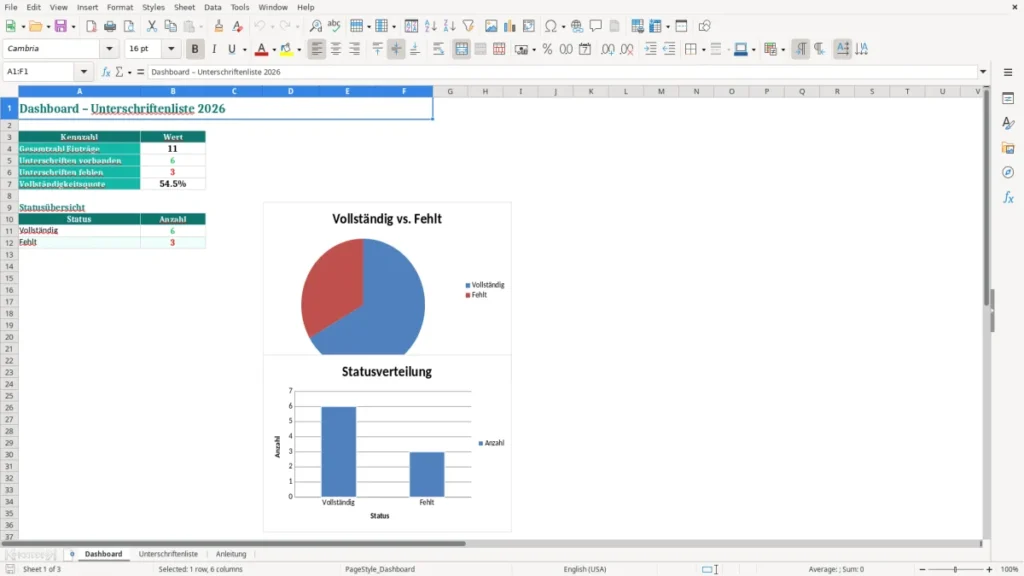Image resolution: width=1024 pixels, height=576 pixels.
Task: Apply the red font color swatch
Action: [x=261, y=49]
